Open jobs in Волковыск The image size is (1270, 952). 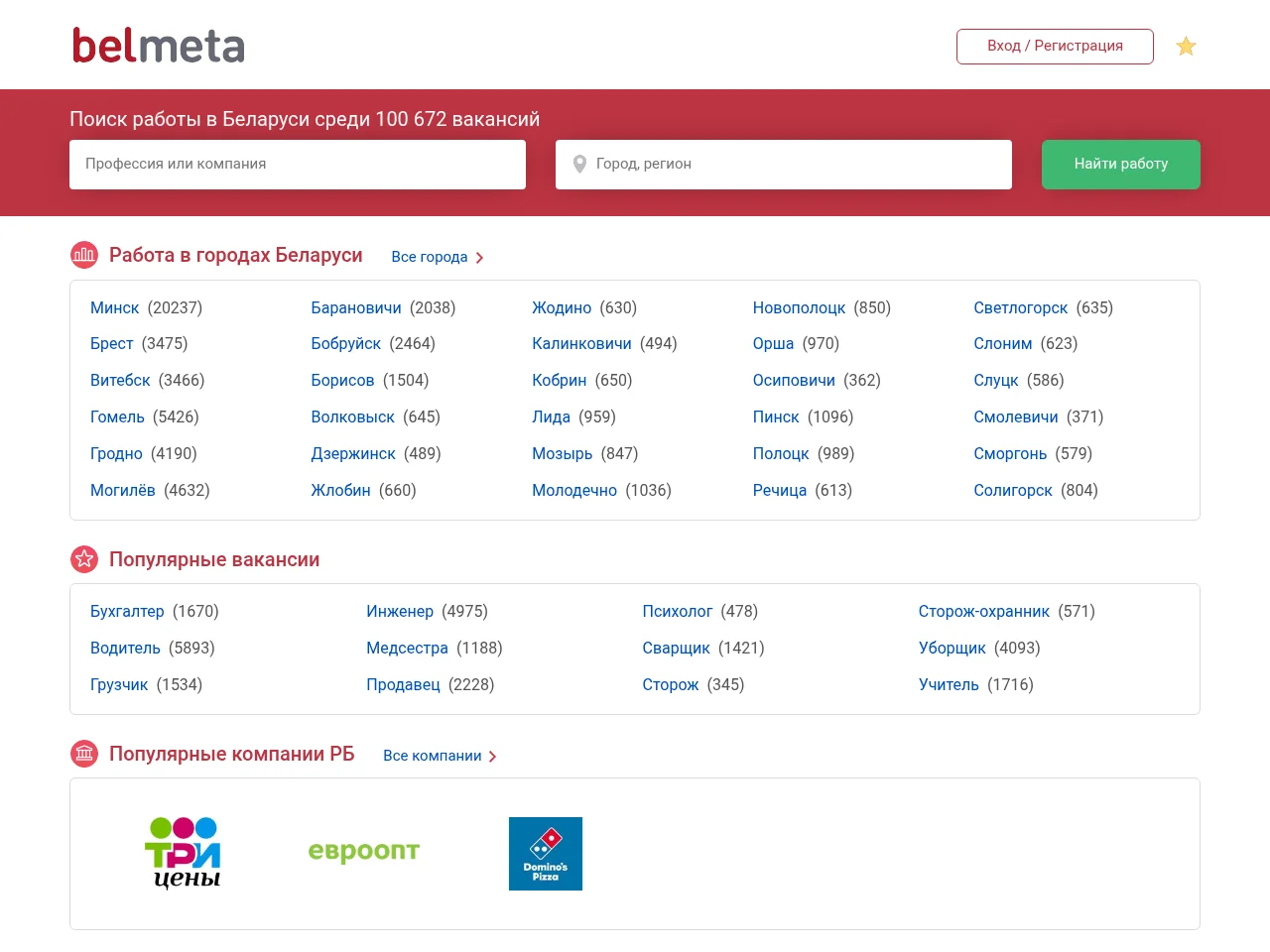point(353,416)
